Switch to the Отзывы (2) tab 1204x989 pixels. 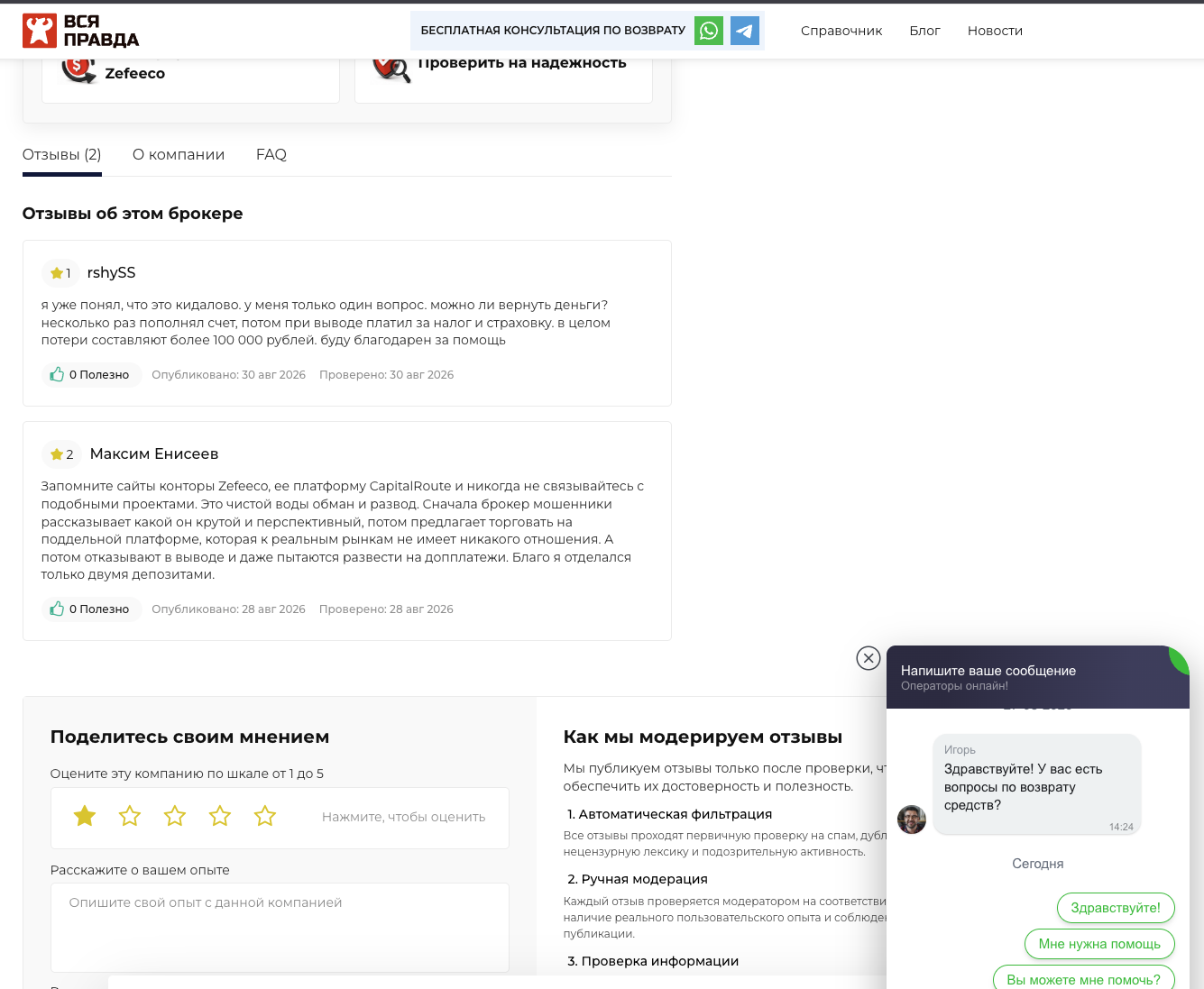point(62,155)
